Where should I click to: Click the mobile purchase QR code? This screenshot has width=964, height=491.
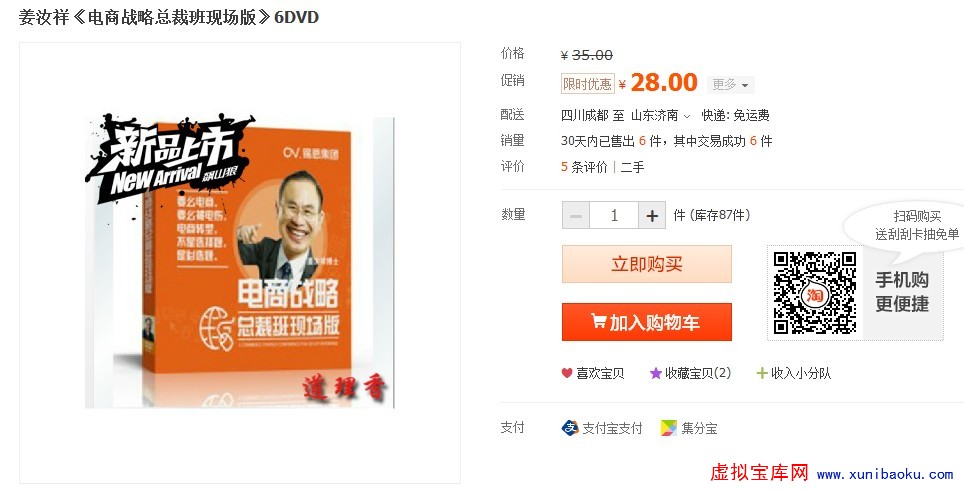coord(815,293)
